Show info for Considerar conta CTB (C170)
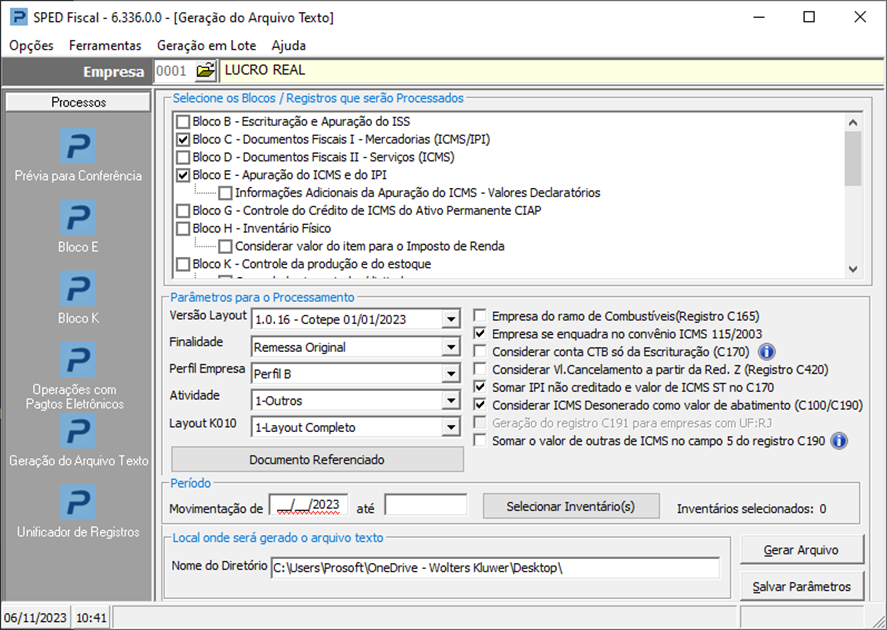The height and width of the screenshot is (630, 887). tap(767, 352)
